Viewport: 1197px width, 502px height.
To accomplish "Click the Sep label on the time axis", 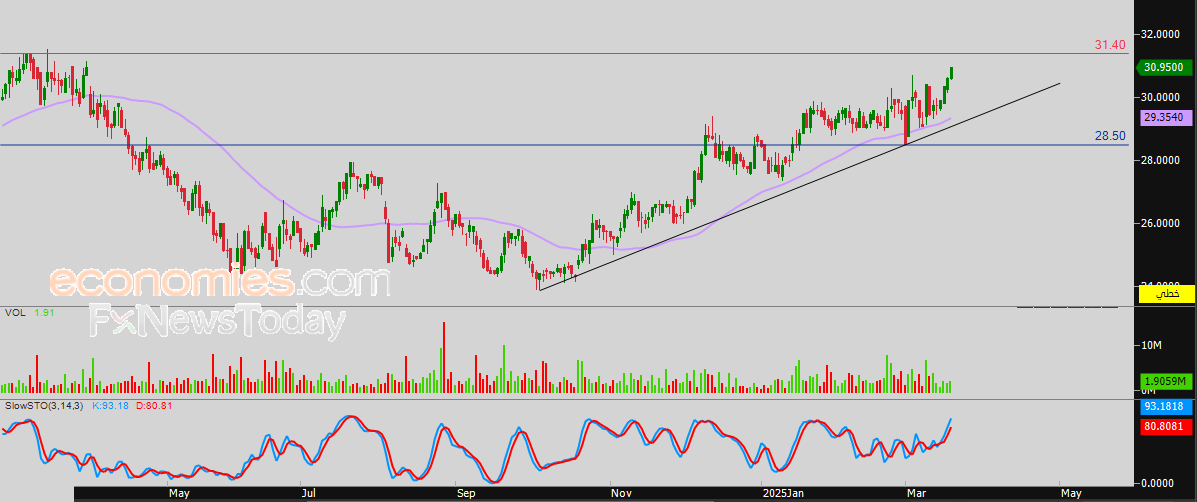I will pyautogui.click(x=466, y=494).
